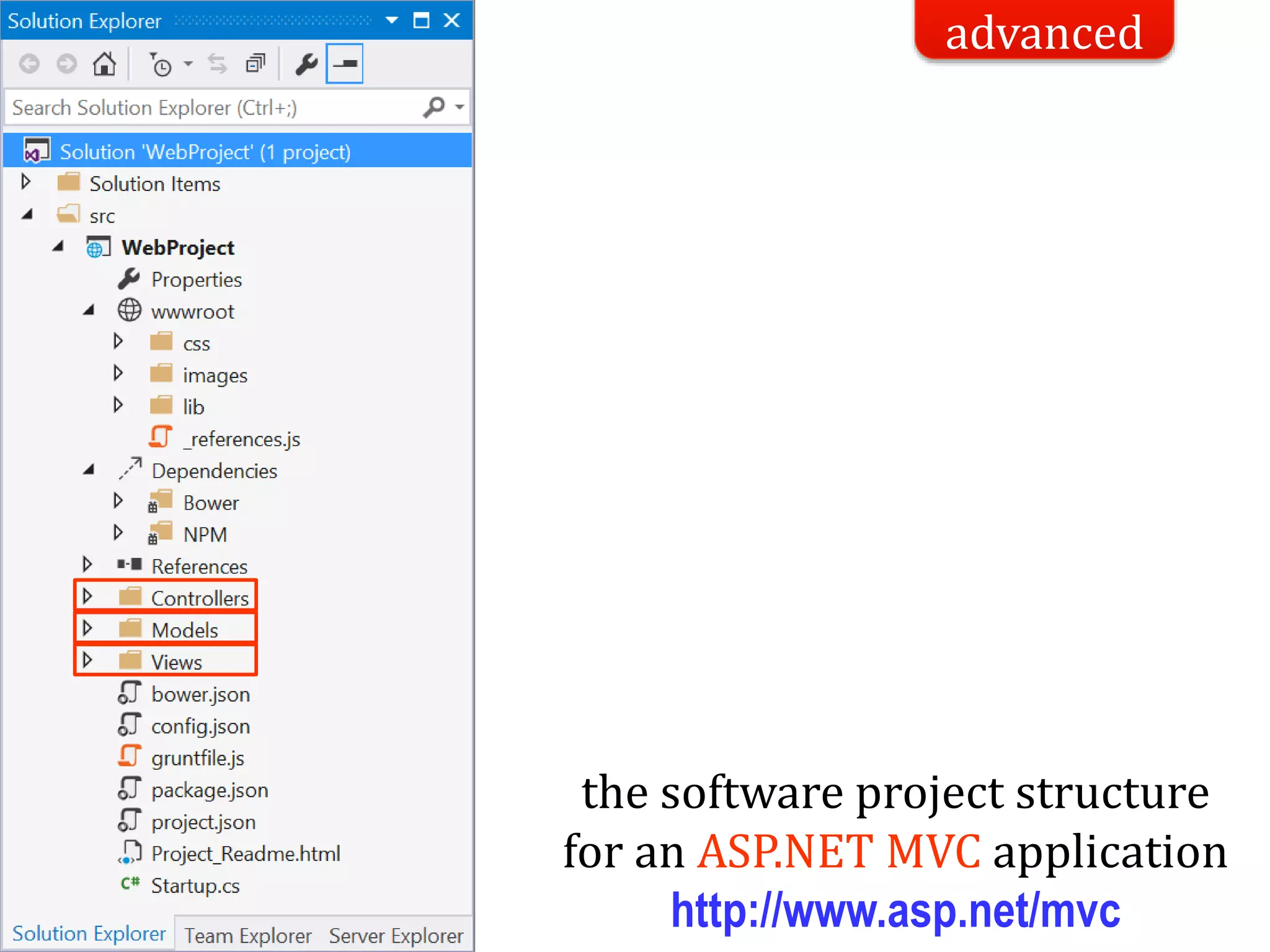Click the wwwroot globe icon

(130, 310)
